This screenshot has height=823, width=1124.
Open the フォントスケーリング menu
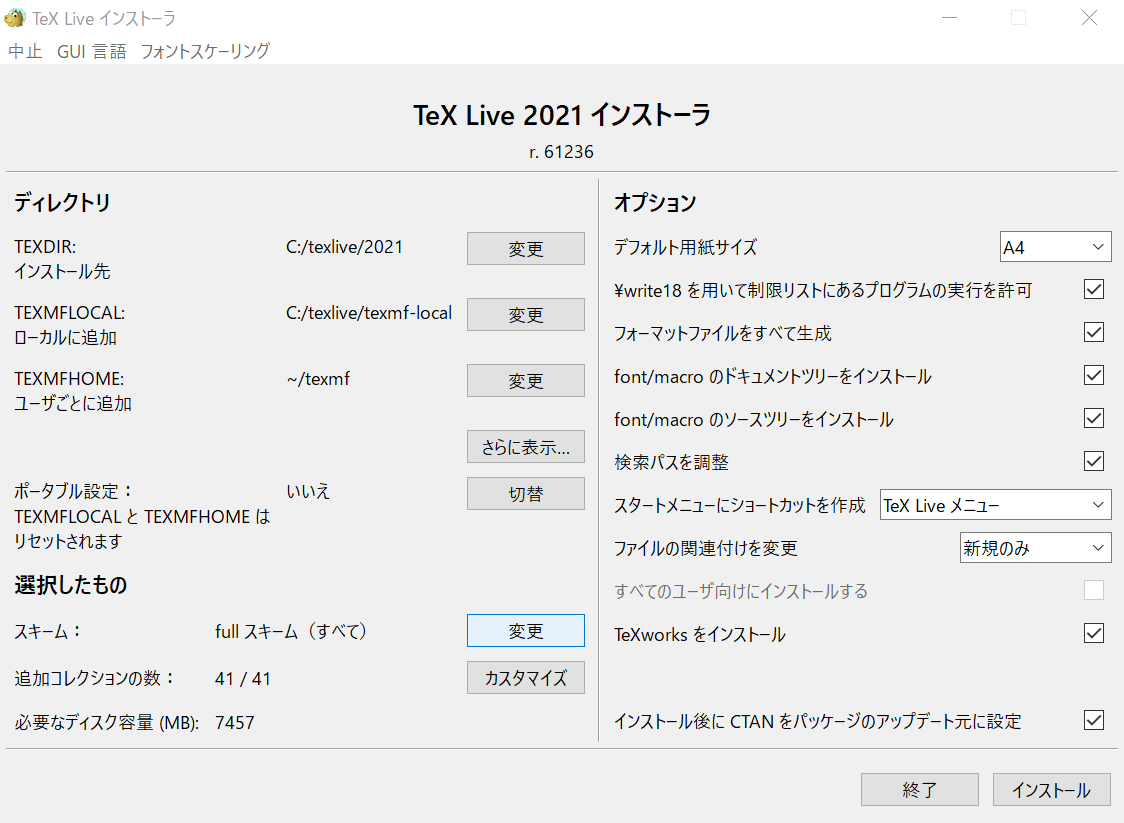pyautogui.click(x=205, y=51)
